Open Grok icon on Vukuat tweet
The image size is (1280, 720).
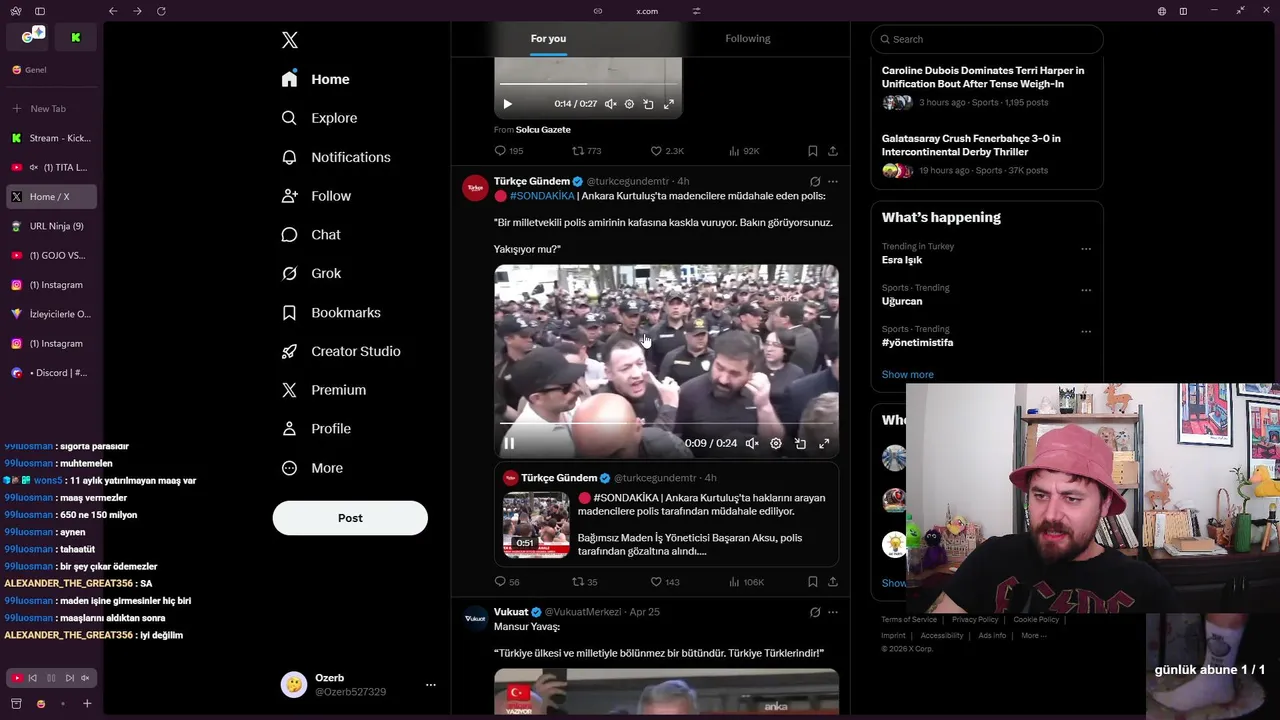(815, 612)
